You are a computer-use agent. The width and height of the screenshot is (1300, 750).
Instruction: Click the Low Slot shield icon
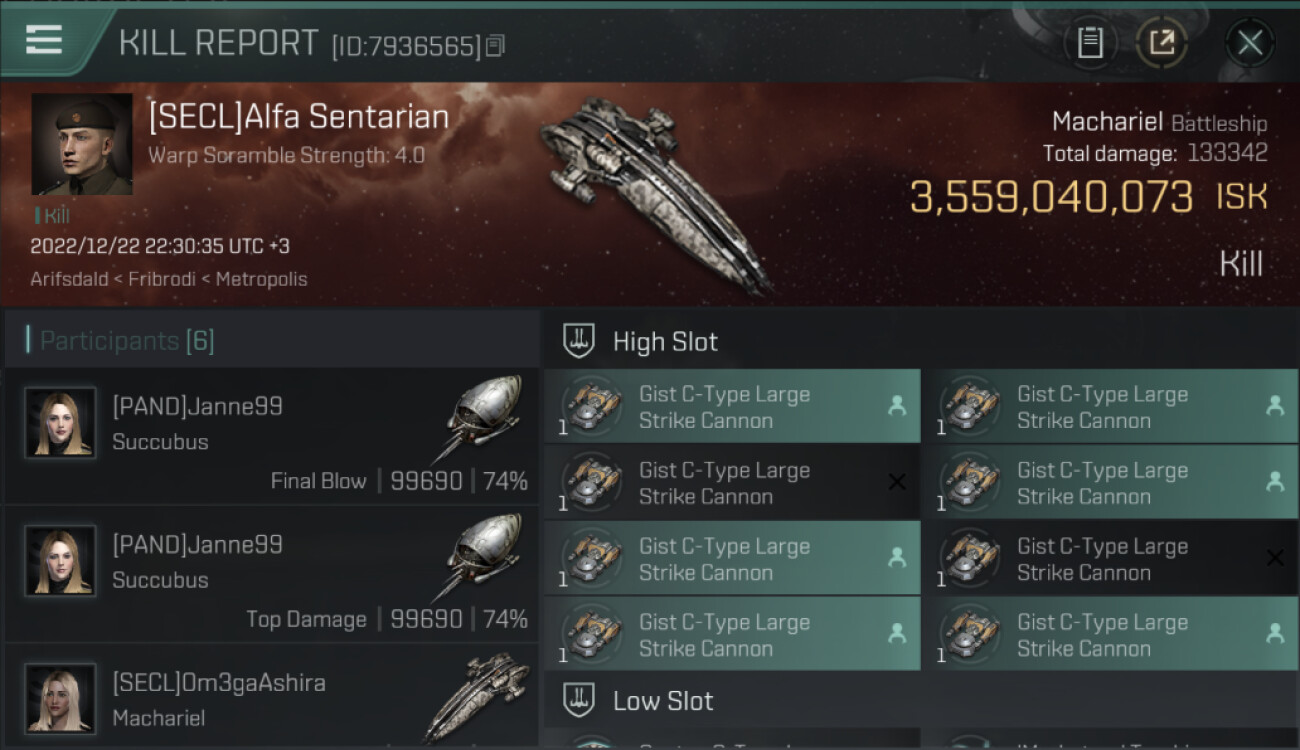pos(580,700)
